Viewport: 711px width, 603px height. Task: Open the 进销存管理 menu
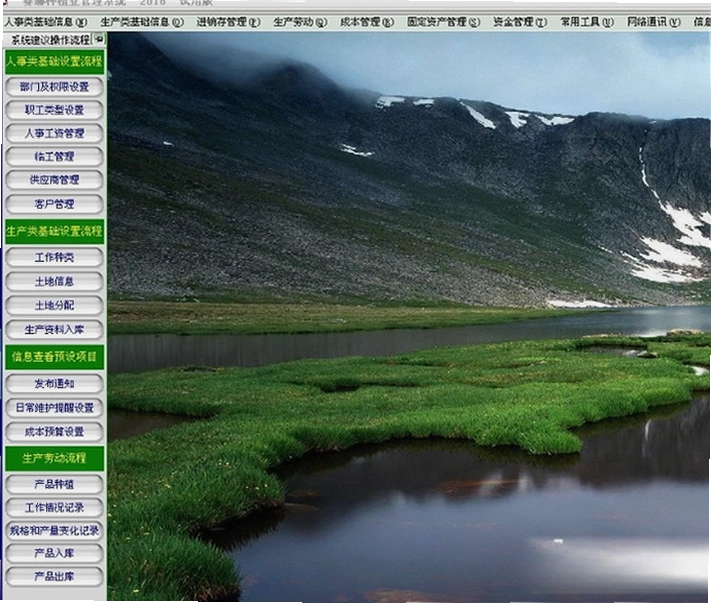point(228,22)
